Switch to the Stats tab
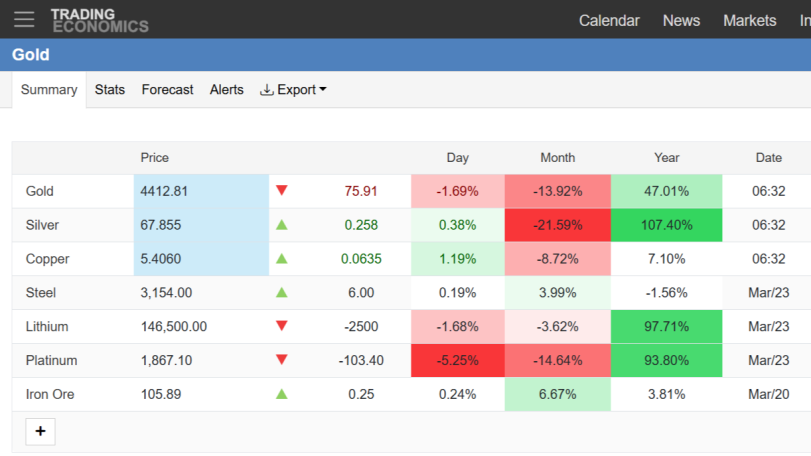Image resolution: width=811 pixels, height=456 pixels. tap(110, 89)
